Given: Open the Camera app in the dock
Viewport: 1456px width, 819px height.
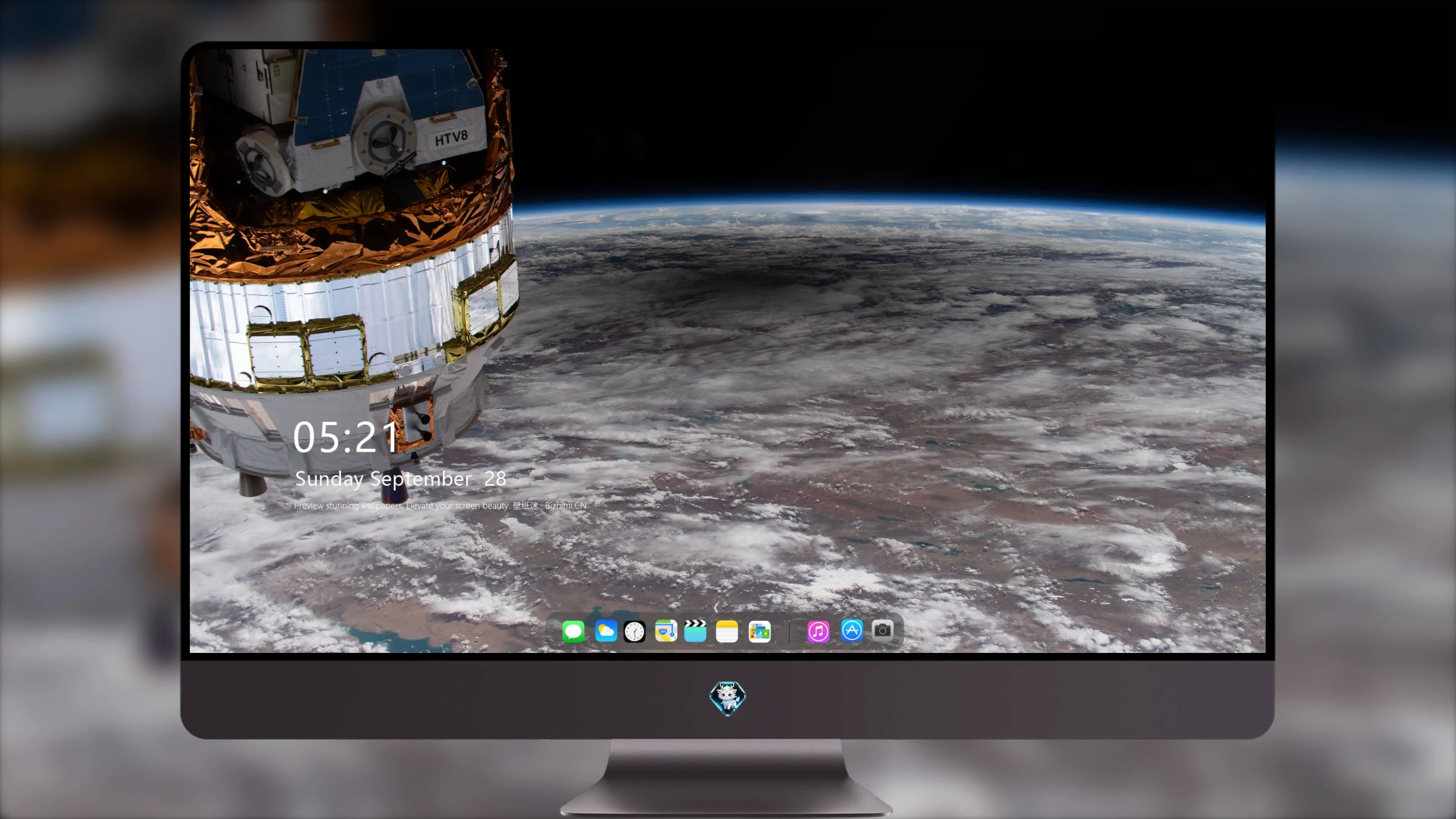Looking at the screenshot, I should click(x=882, y=630).
